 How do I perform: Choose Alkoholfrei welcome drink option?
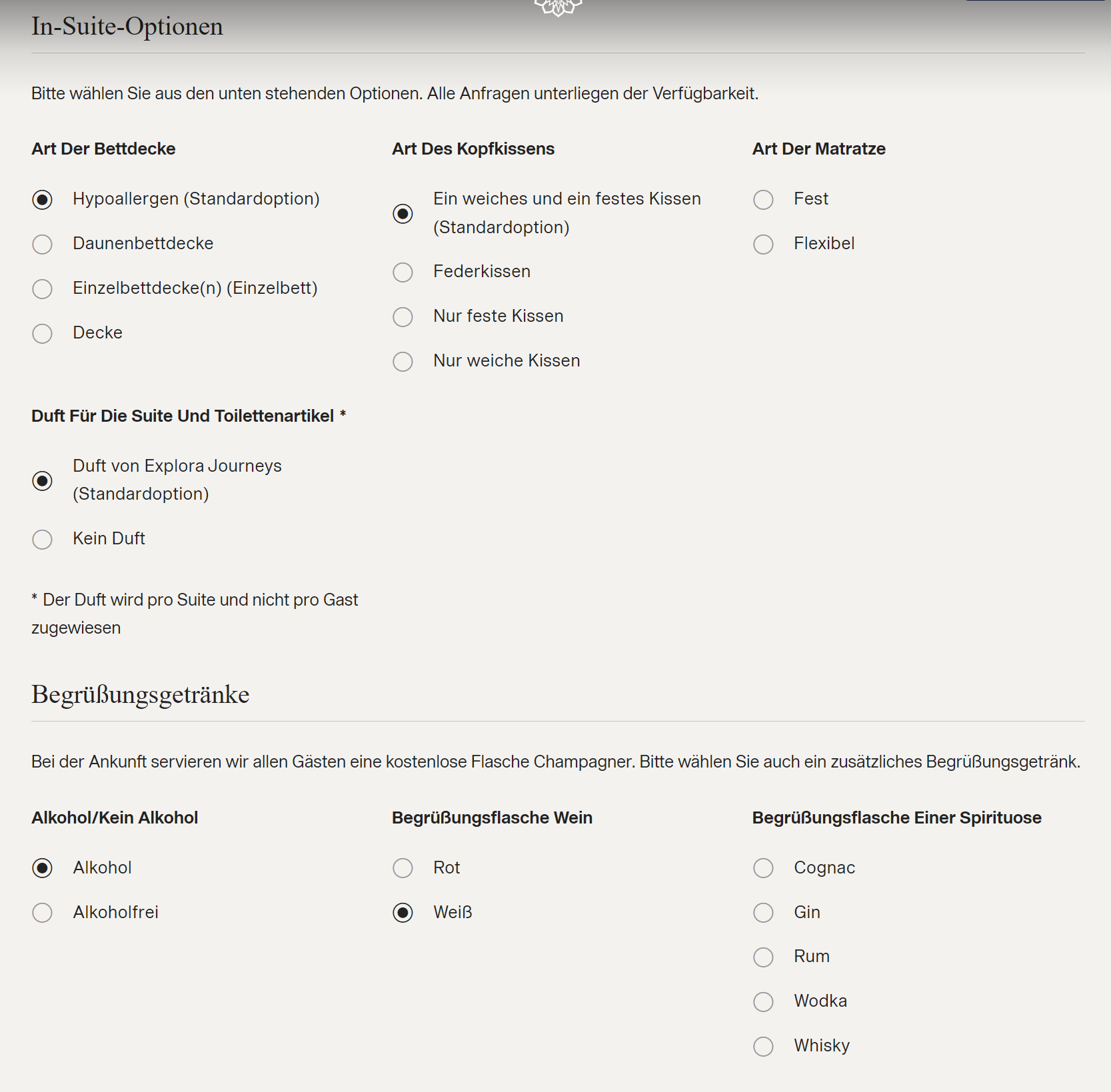coord(43,913)
